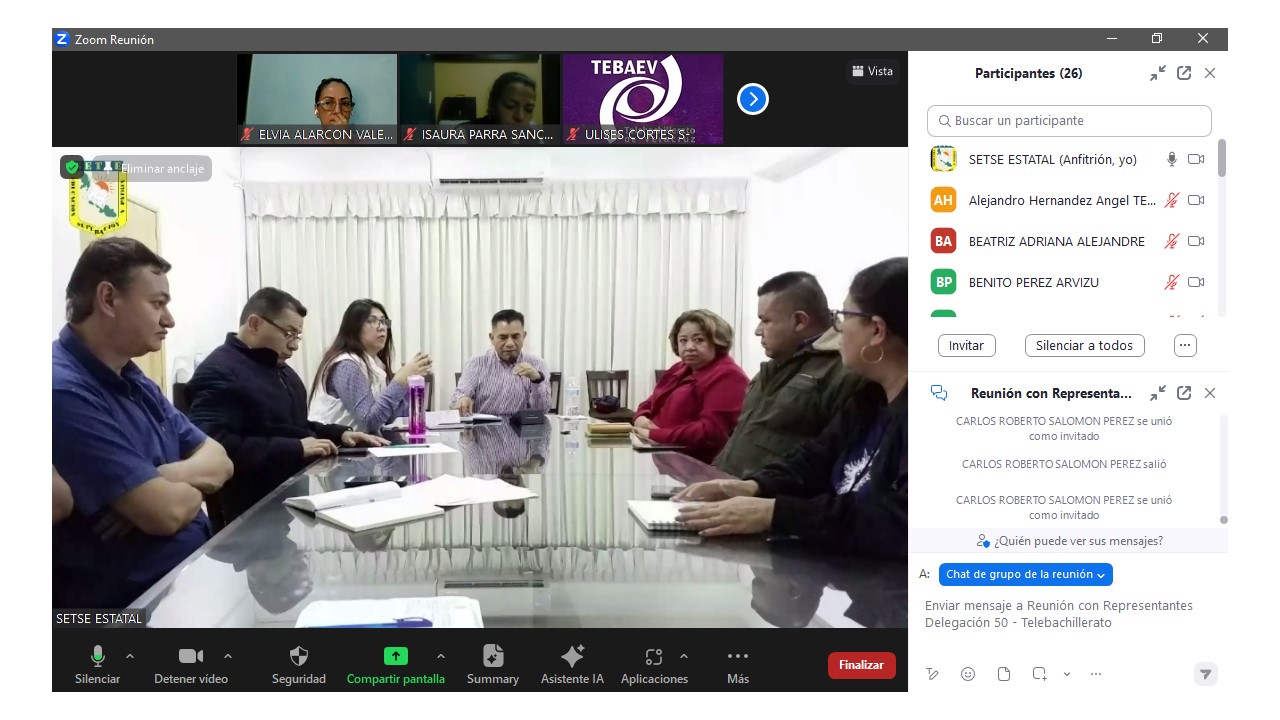Toggle camera with Detener vídeo button

tap(191, 657)
